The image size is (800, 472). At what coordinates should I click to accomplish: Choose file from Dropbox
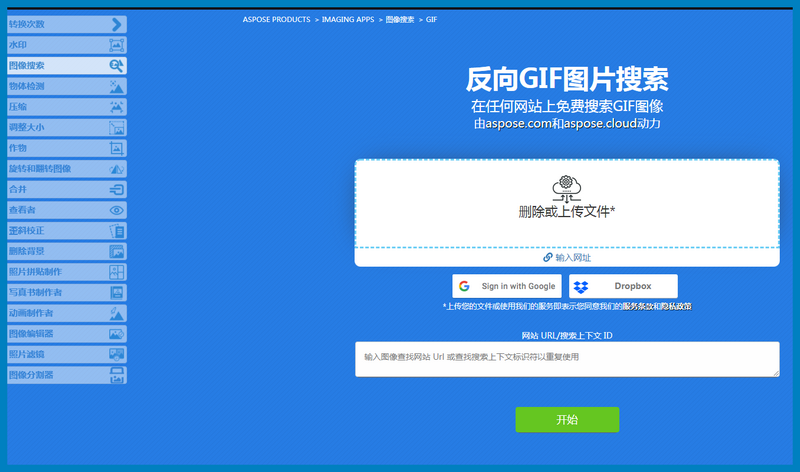(623, 286)
